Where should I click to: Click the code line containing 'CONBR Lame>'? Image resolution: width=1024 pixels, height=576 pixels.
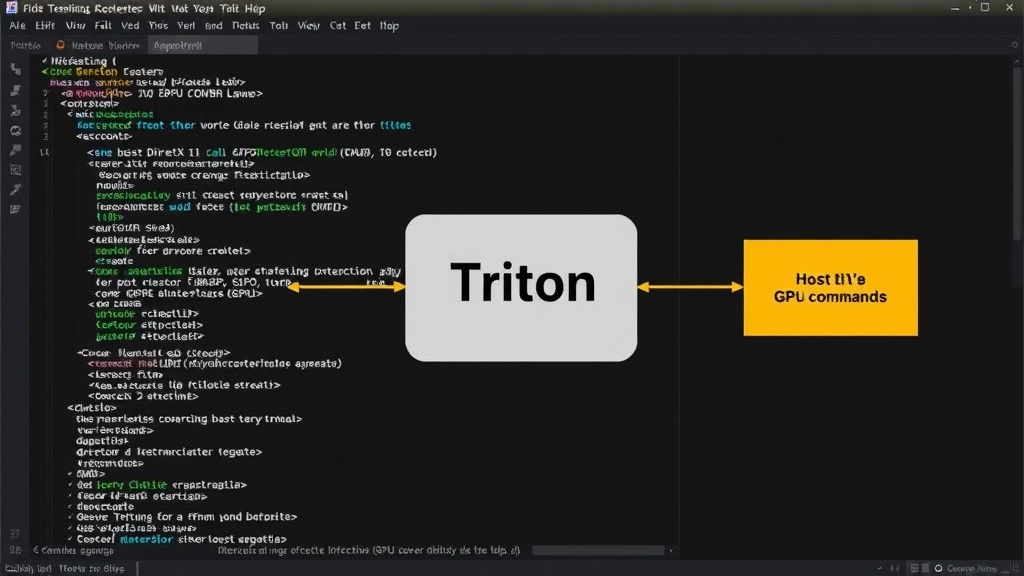161,93
